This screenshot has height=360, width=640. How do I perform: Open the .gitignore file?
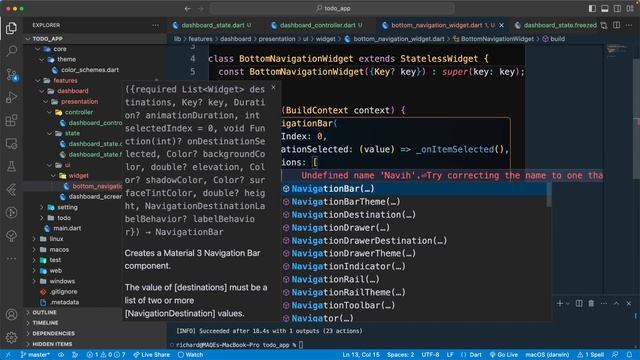point(63,292)
